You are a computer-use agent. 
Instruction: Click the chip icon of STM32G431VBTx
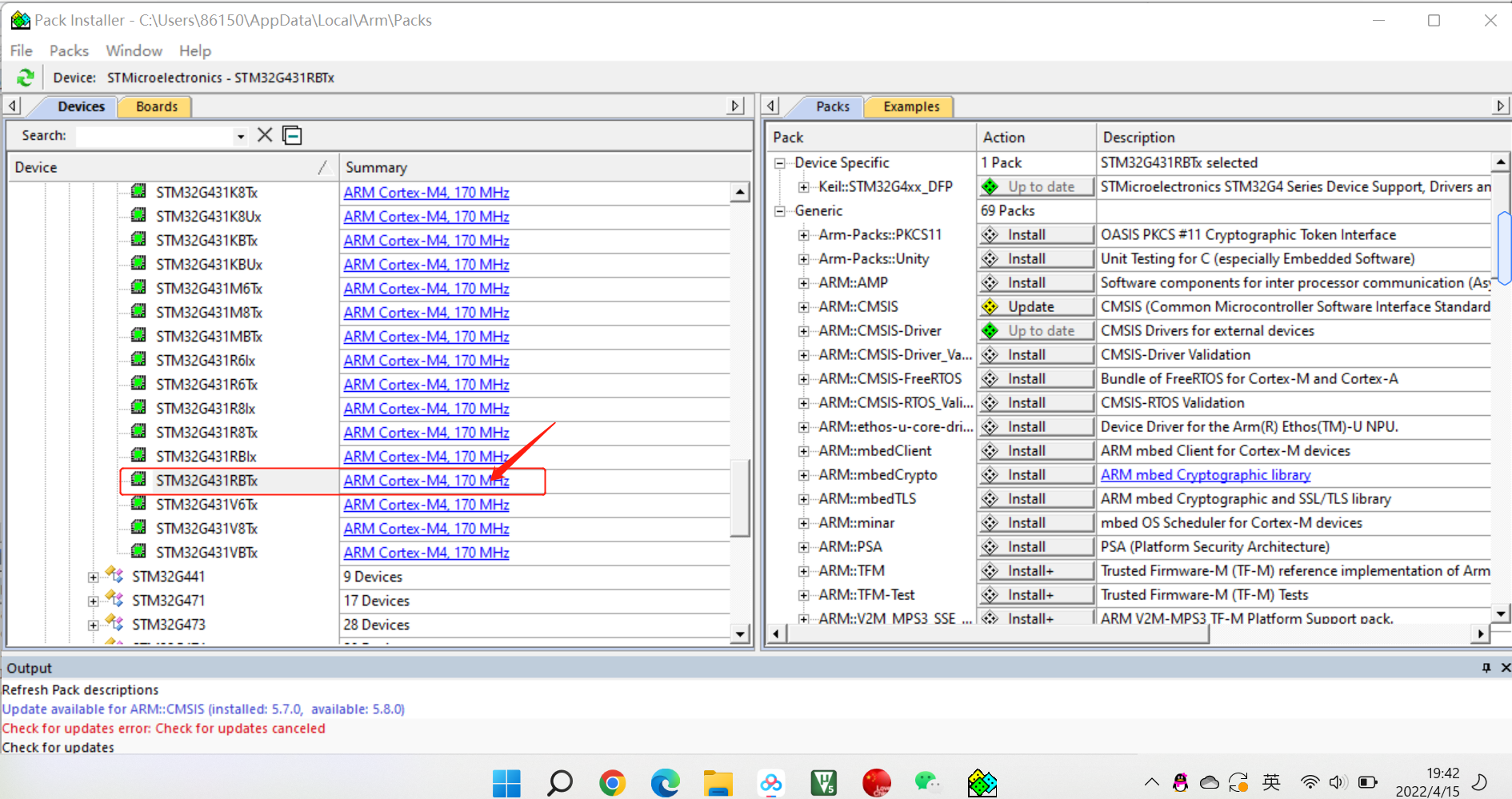click(138, 551)
